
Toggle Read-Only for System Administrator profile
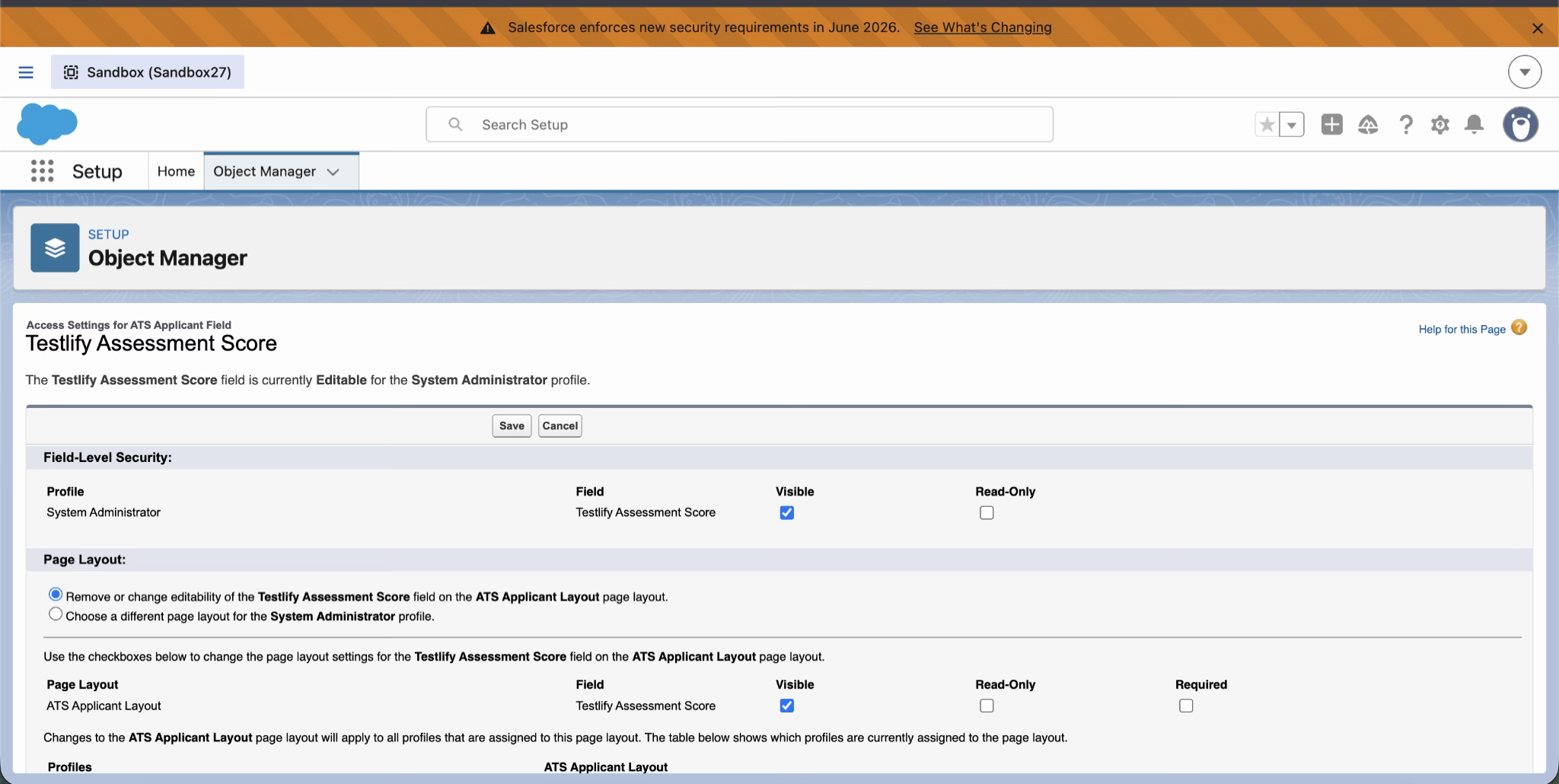[x=987, y=513]
